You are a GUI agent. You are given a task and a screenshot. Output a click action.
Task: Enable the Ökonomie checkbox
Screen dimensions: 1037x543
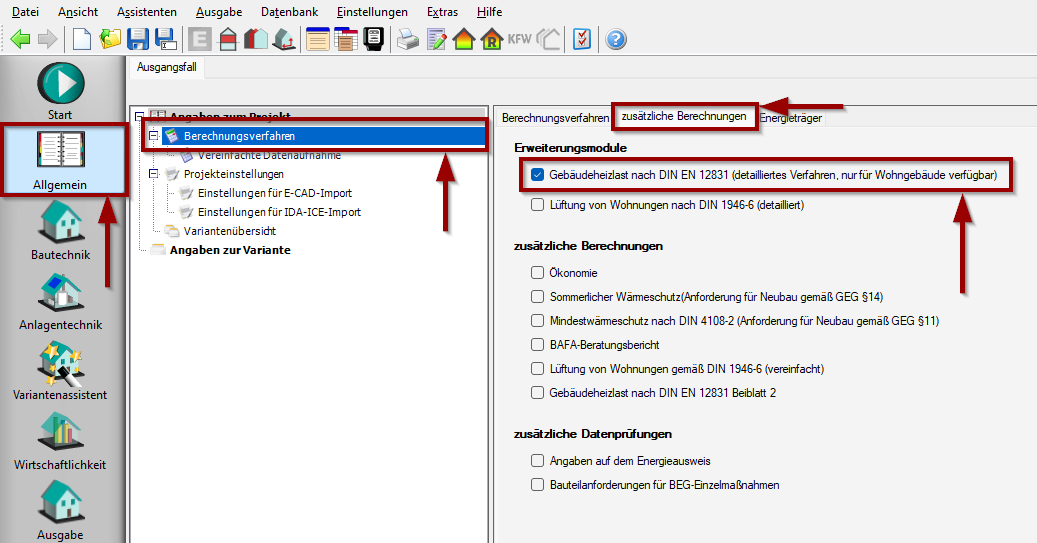[538, 272]
